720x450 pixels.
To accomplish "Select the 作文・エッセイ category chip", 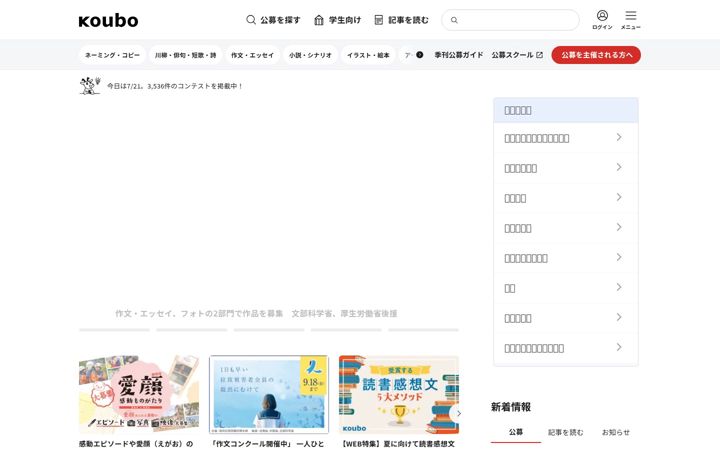I will [253, 55].
